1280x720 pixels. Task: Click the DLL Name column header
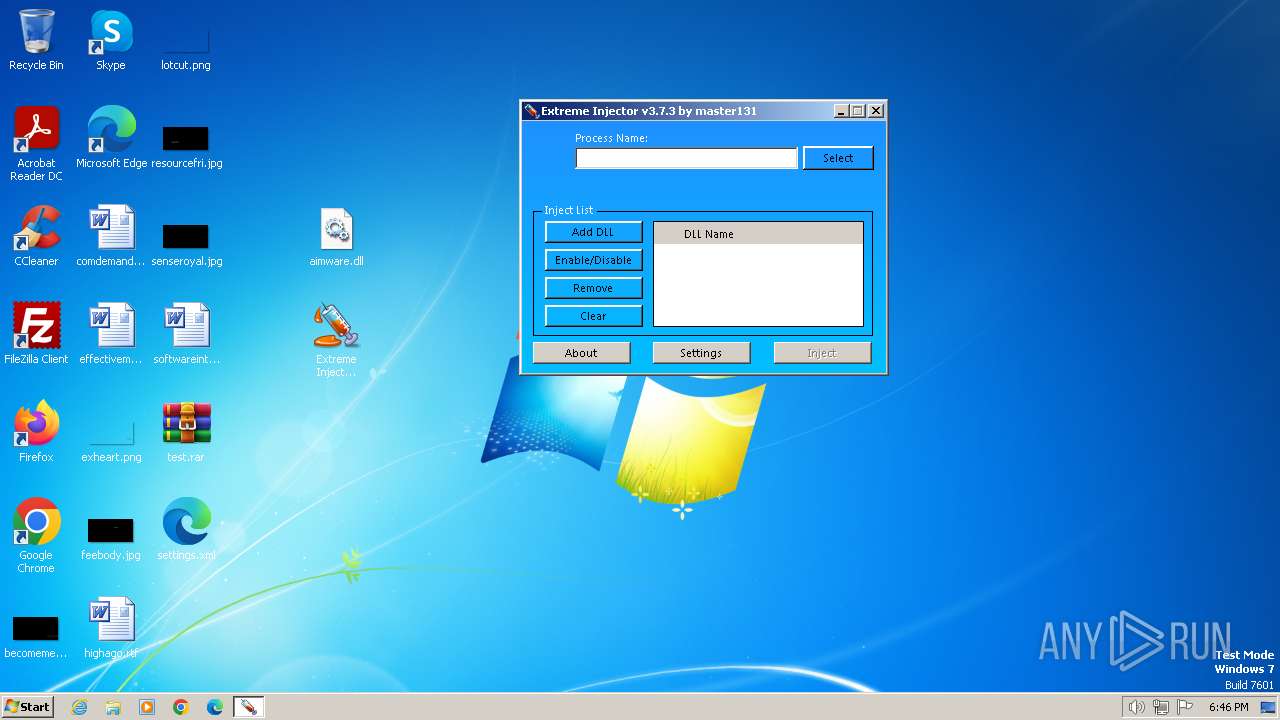click(x=758, y=234)
